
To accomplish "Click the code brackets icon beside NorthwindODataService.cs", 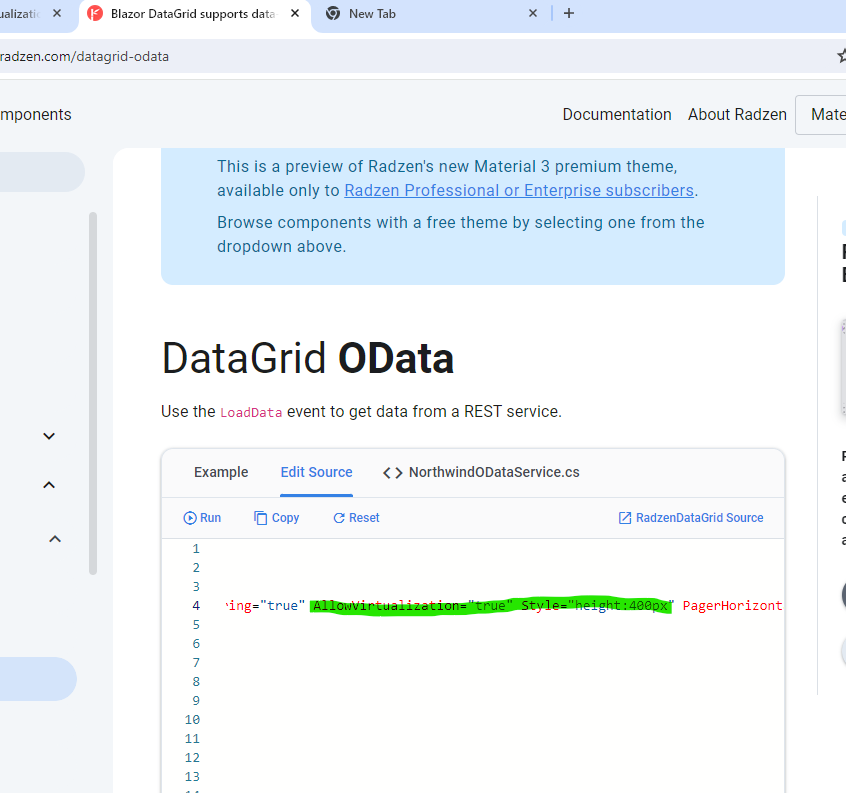I will [392, 473].
